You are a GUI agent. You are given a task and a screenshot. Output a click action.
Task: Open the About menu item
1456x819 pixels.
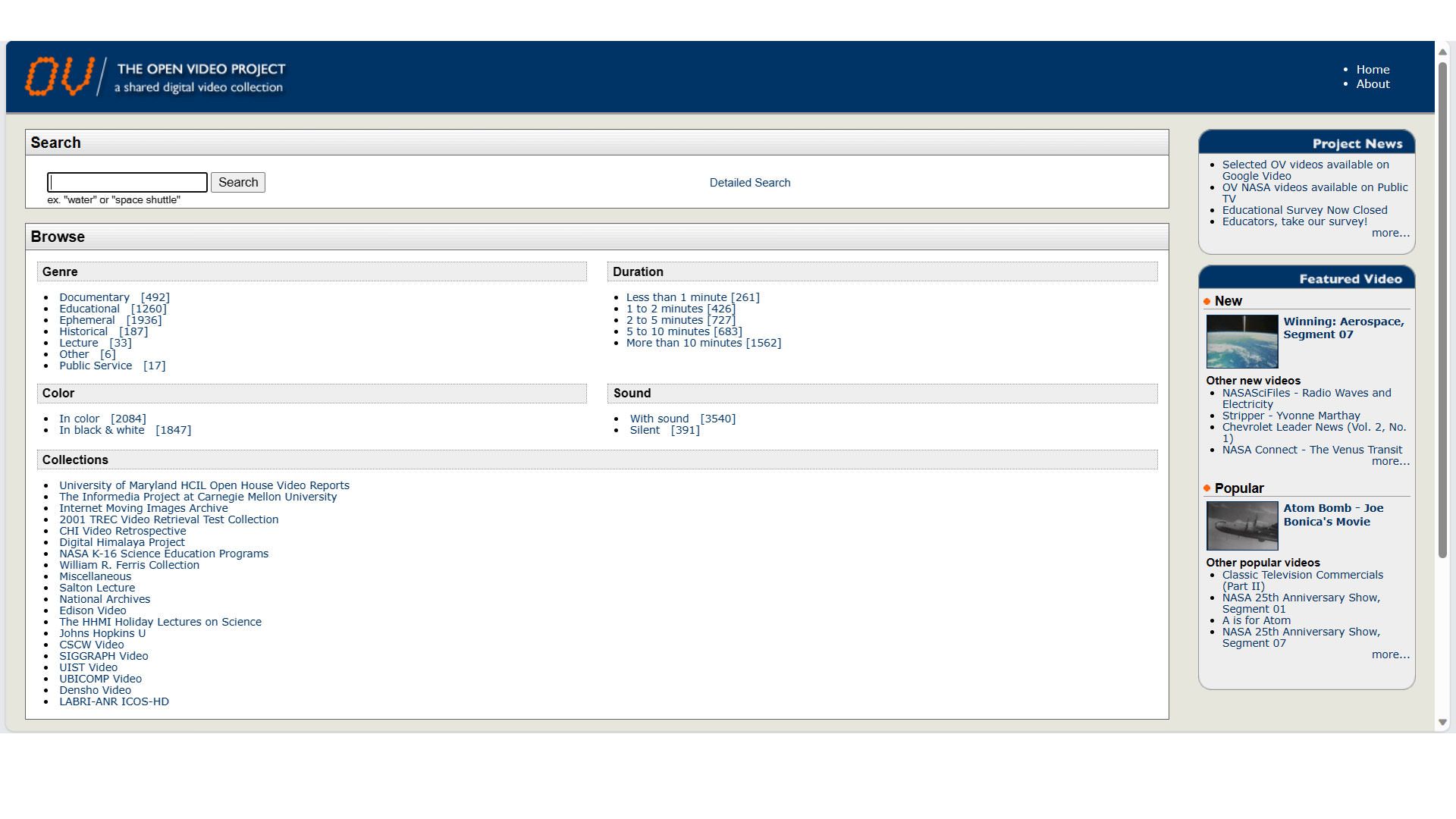pyautogui.click(x=1373, y=84)
